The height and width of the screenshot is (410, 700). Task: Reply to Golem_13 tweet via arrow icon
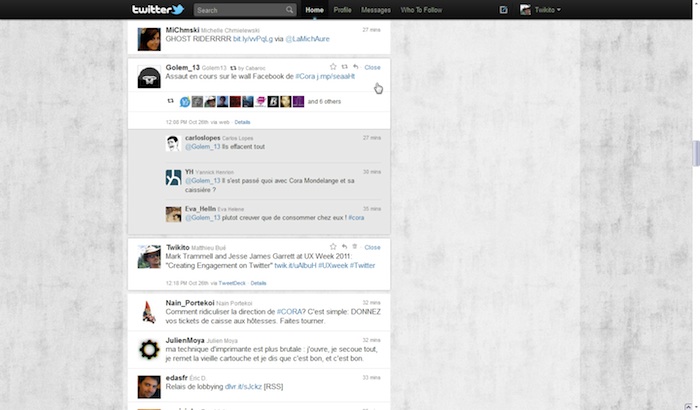pyautogui.click(x=356, y=67)
